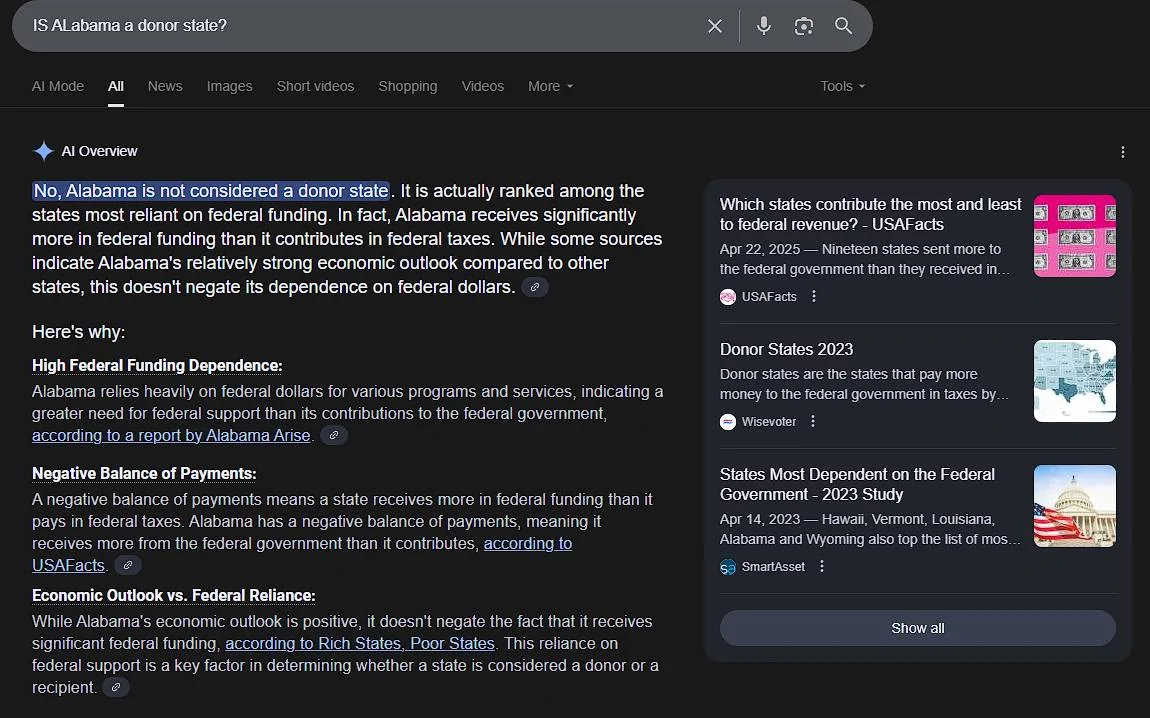This screenshot has width=1150, height=718.
Task: Open 'according to a report by Alabama Arise' link
Action: click(171, 436)
